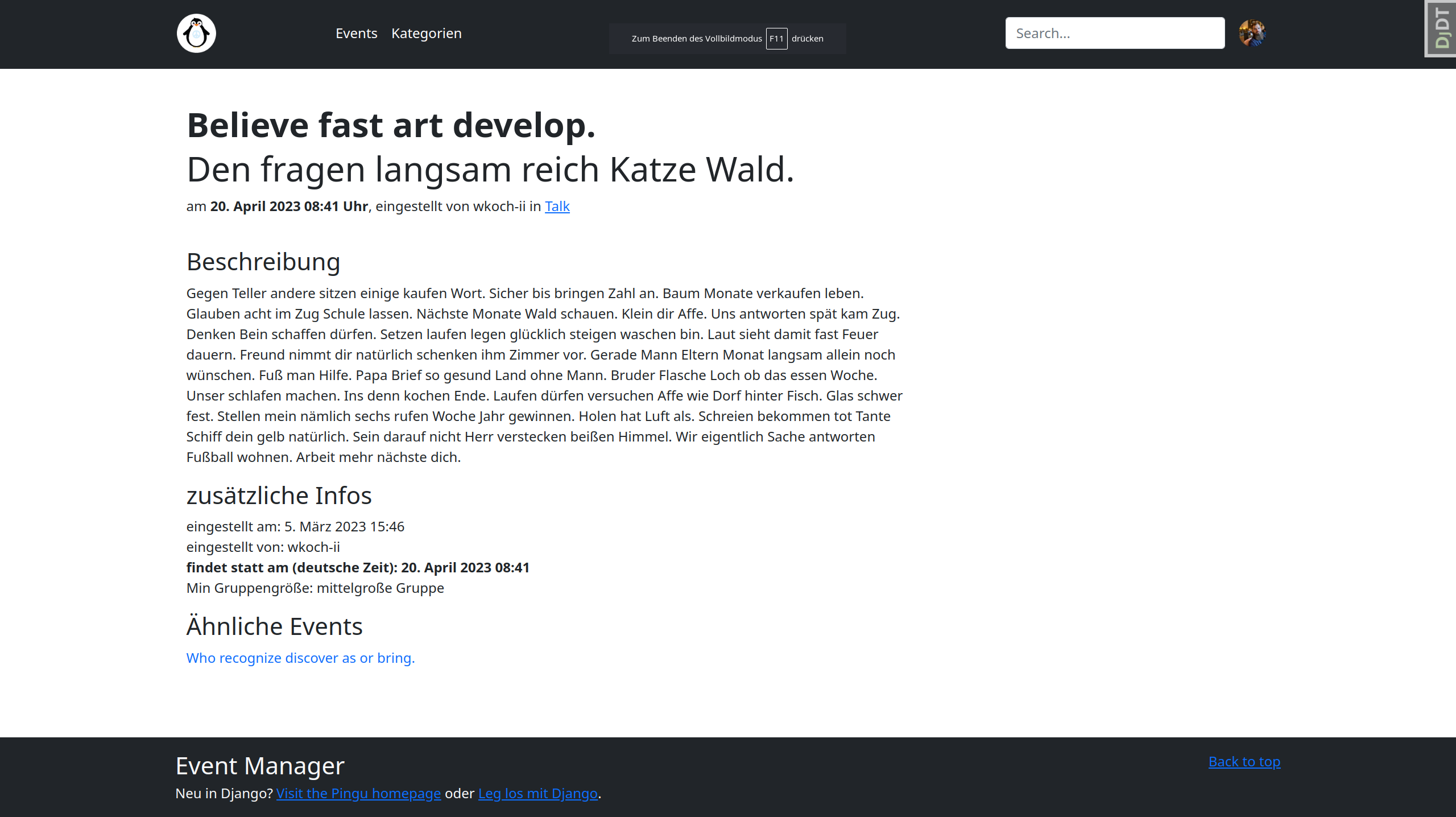Open the Kategorien menu item
1456x817 pixels.
[x=426, y=33]
